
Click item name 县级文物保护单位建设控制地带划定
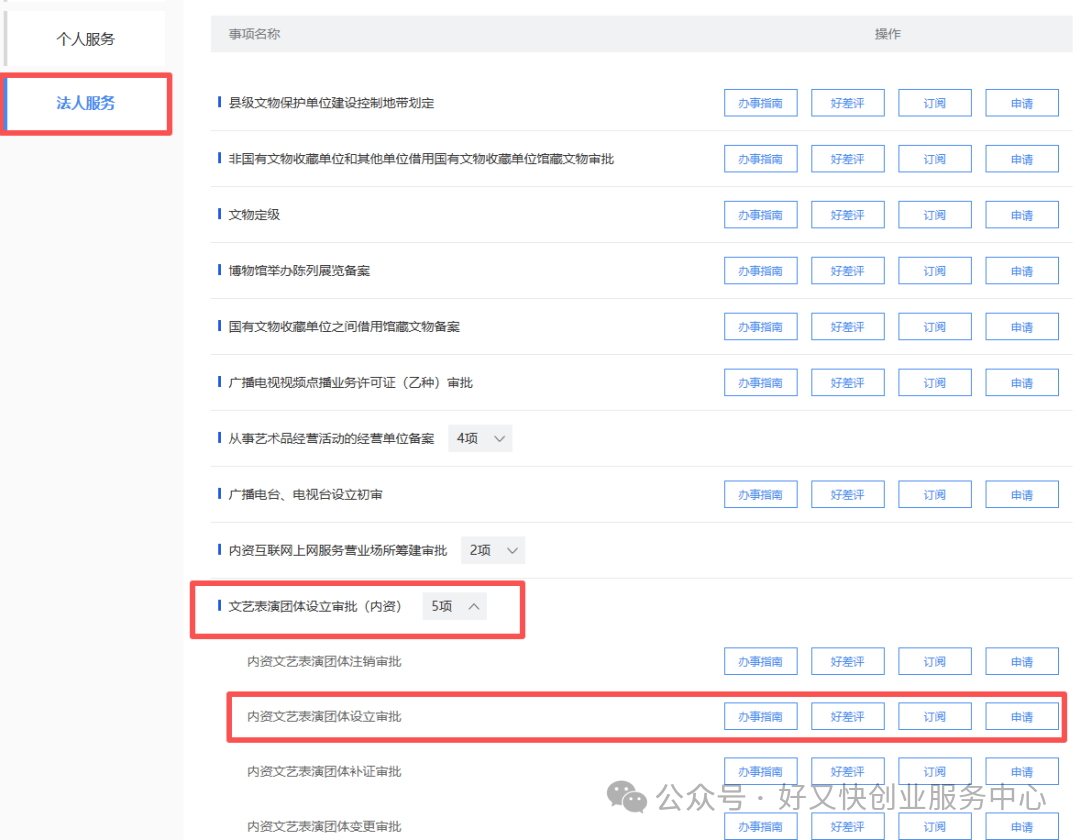(331, 103)
